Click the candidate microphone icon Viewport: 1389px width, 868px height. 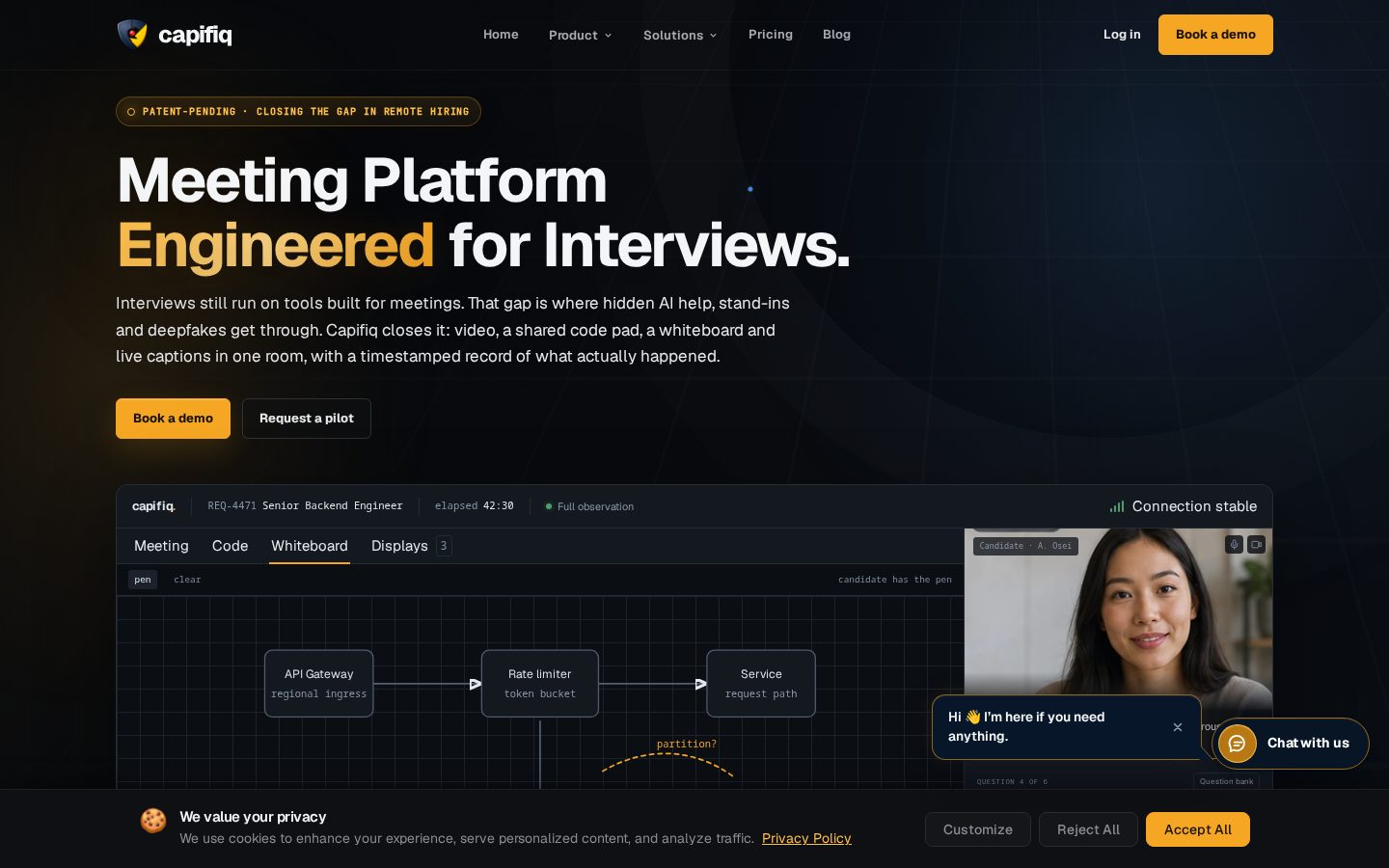[1234, 545]
